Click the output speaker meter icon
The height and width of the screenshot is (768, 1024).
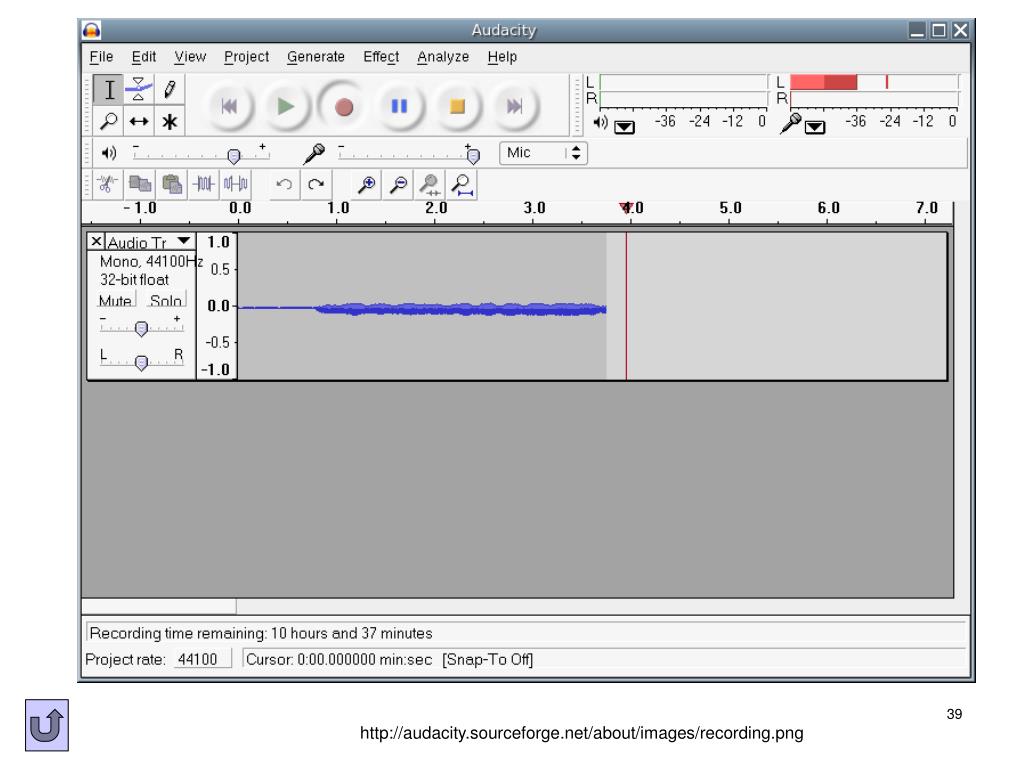[600, 122]
